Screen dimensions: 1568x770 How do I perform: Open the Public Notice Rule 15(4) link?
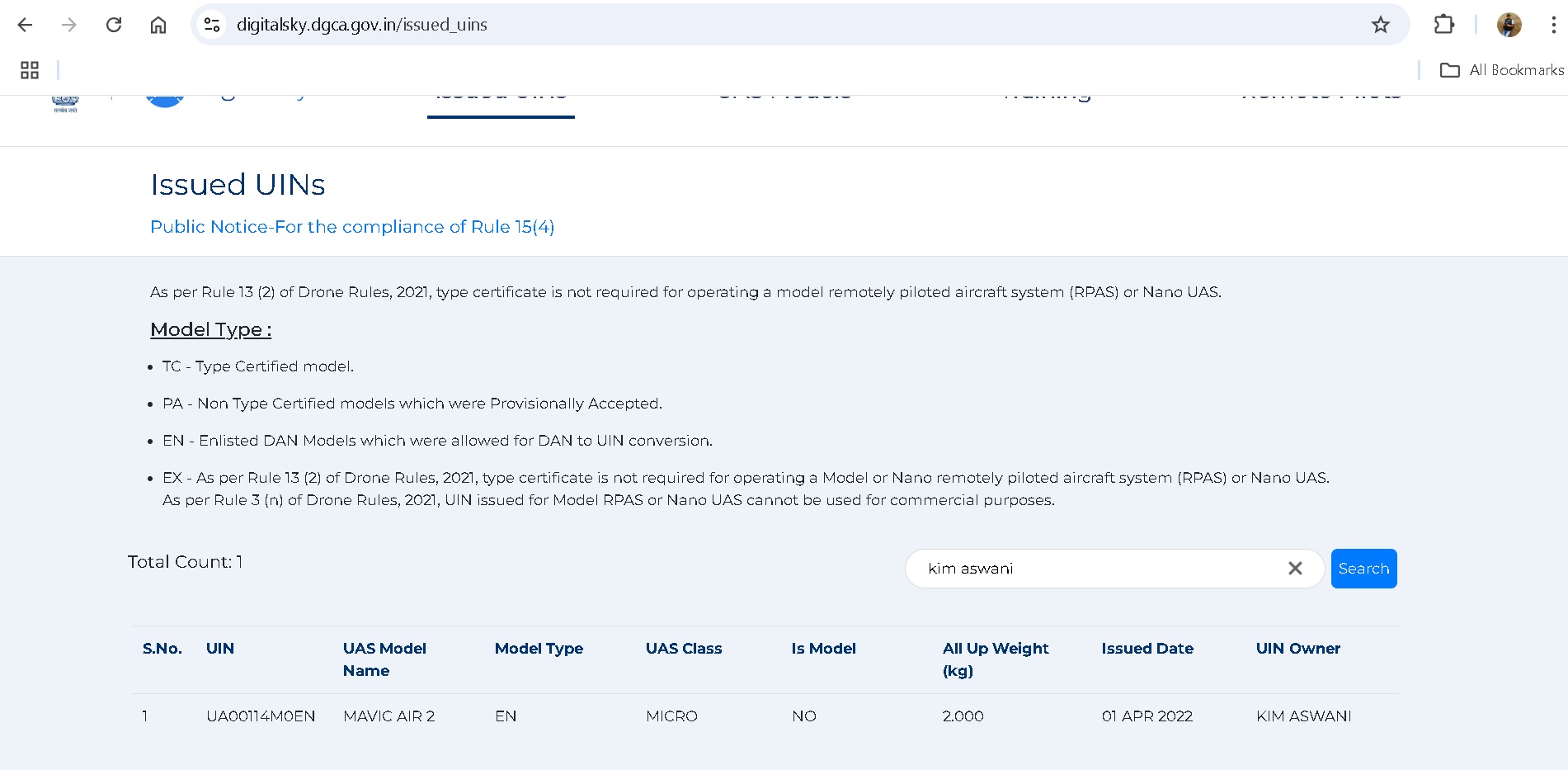coord(352,227)
